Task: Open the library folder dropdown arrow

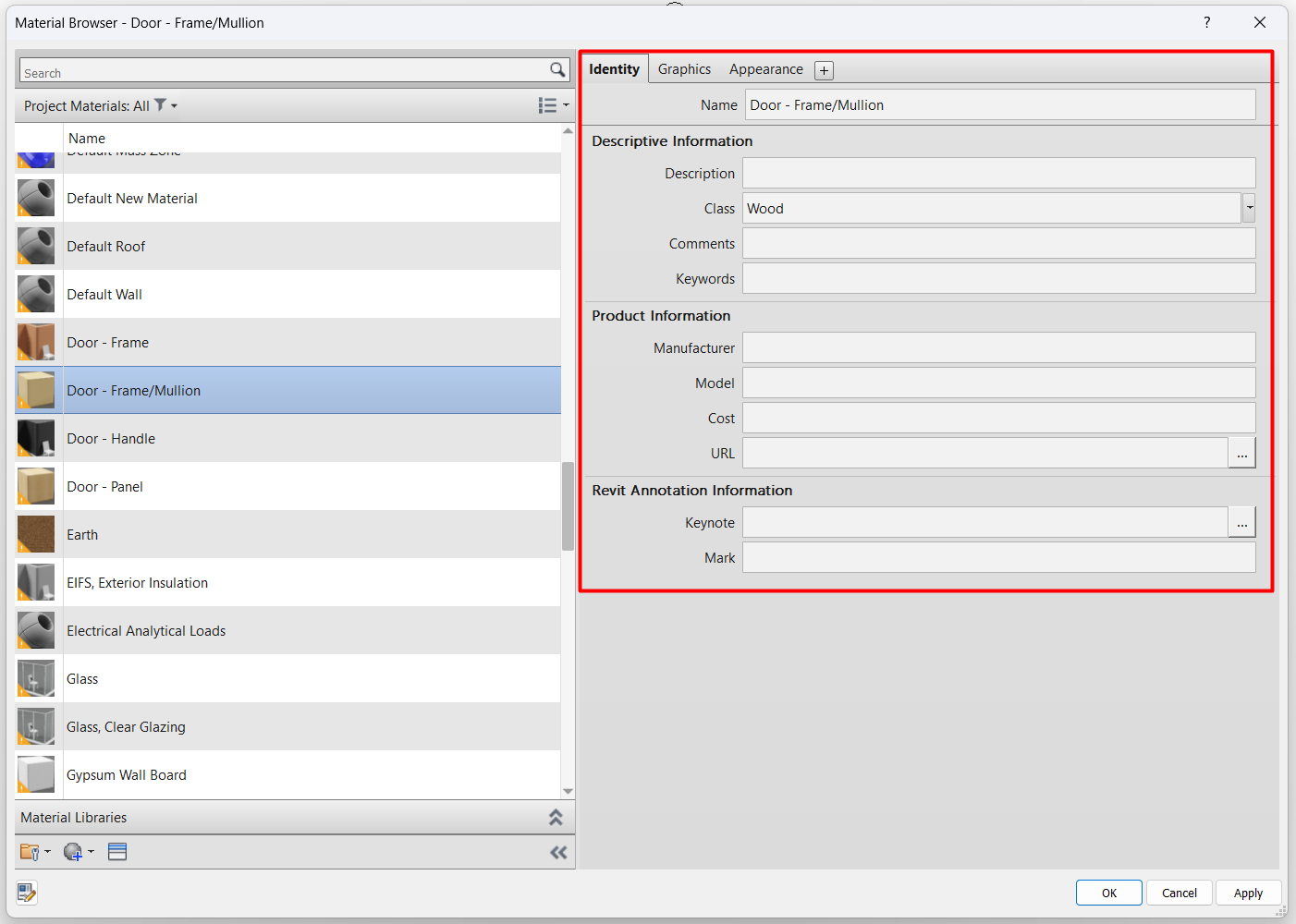Action: coord(47,852)
